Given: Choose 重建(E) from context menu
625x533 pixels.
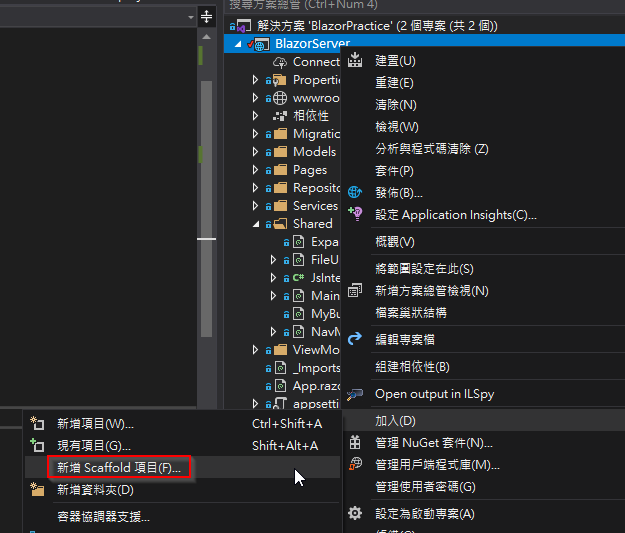Looking at the screenshot, I should pyautogui.click(x=394, y=83).
